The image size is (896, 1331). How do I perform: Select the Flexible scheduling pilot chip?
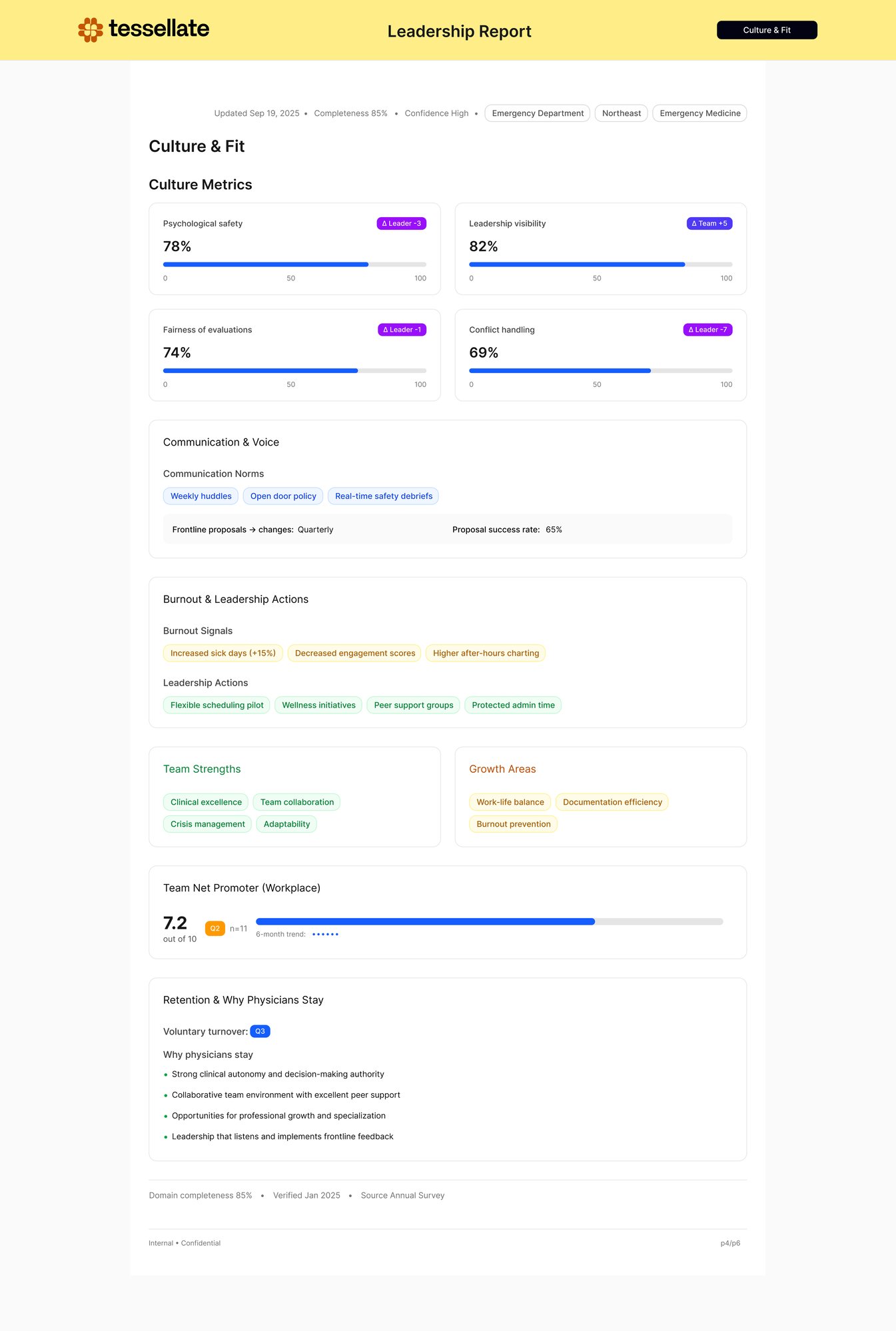(217, 705)
